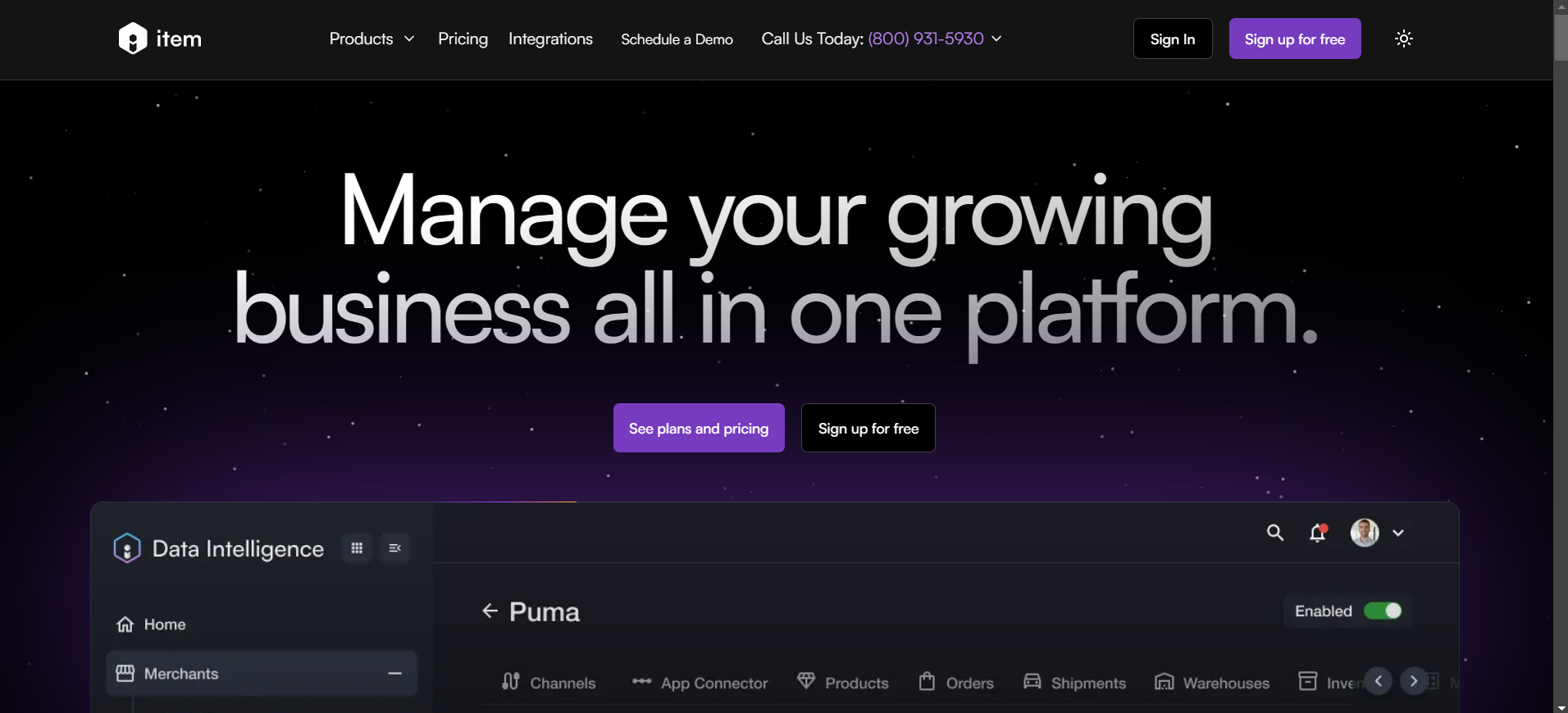The image size is (1568, 713).
Task: Expand the Call Us Today phone dropdown
Action: (x=996, y=39)
